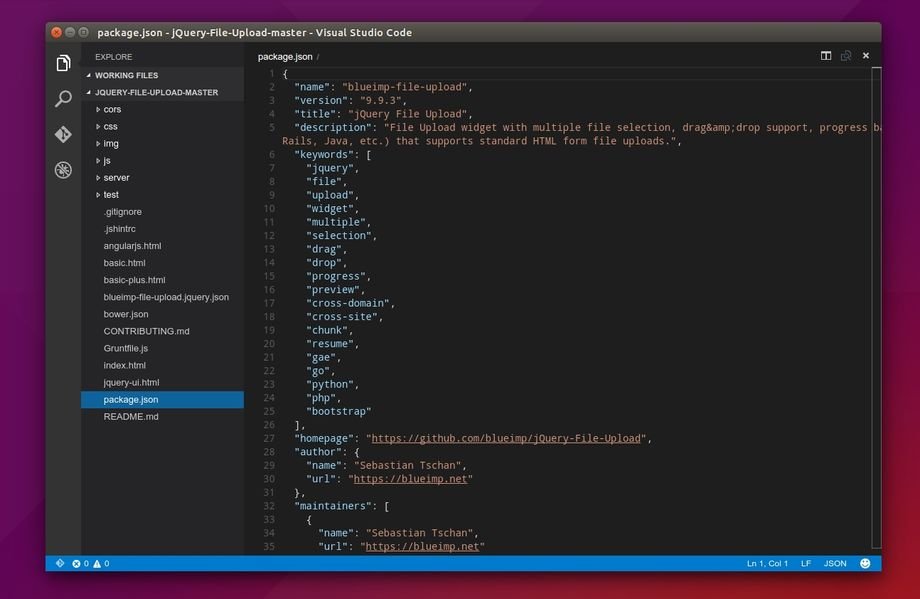Open the Git source control view

(x=63, y=134)
